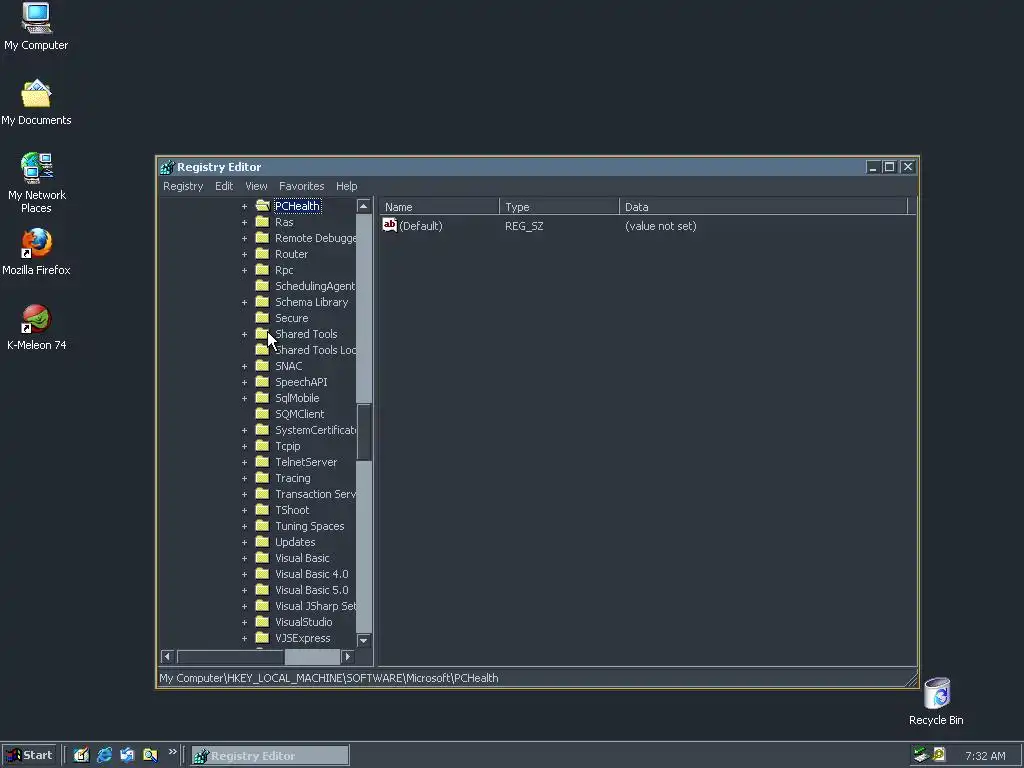Expand the Rpc key
1024x768 pixels.
[x=244, y=270]
